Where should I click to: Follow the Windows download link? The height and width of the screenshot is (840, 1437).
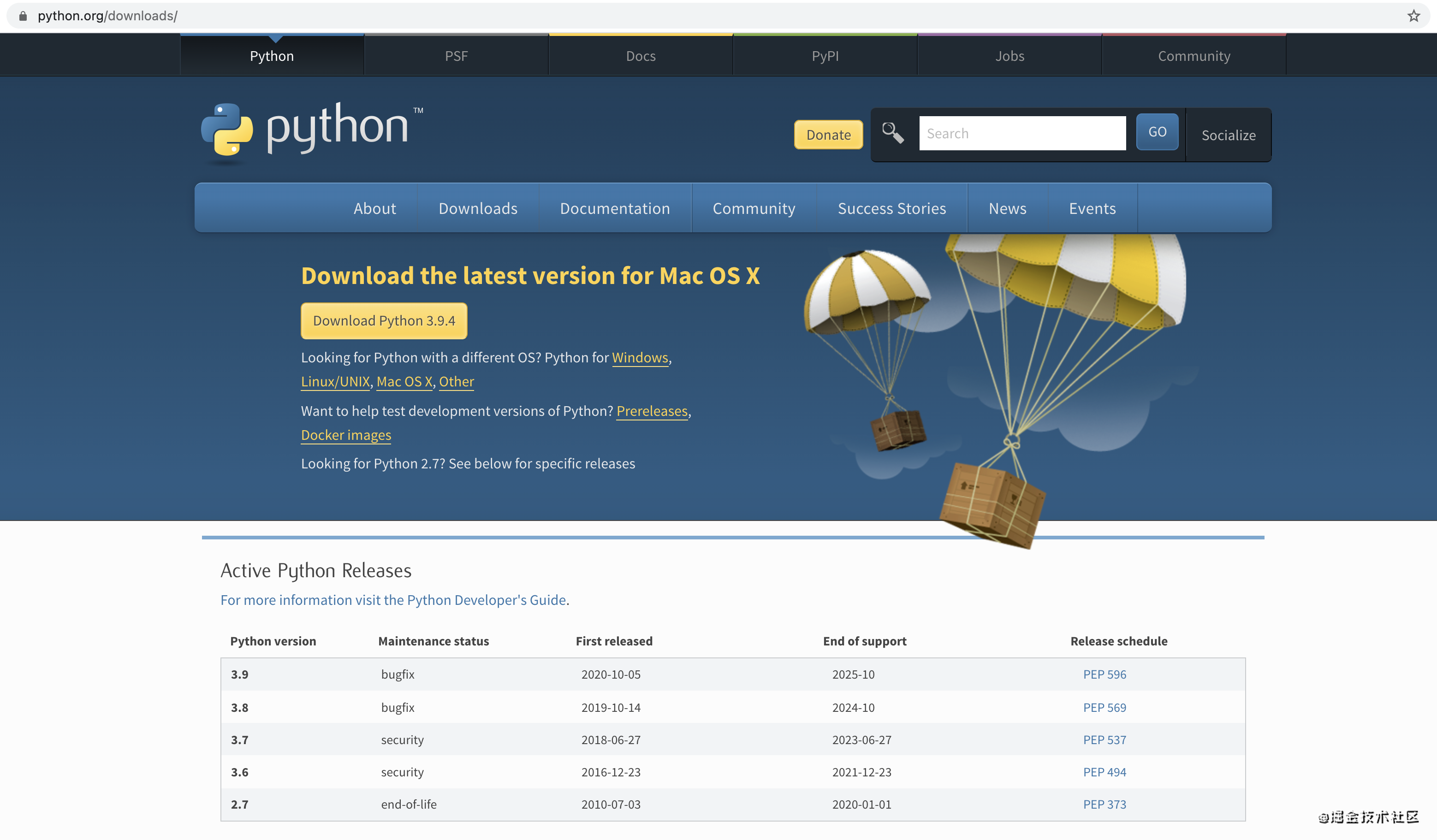(x=639, y=357)
